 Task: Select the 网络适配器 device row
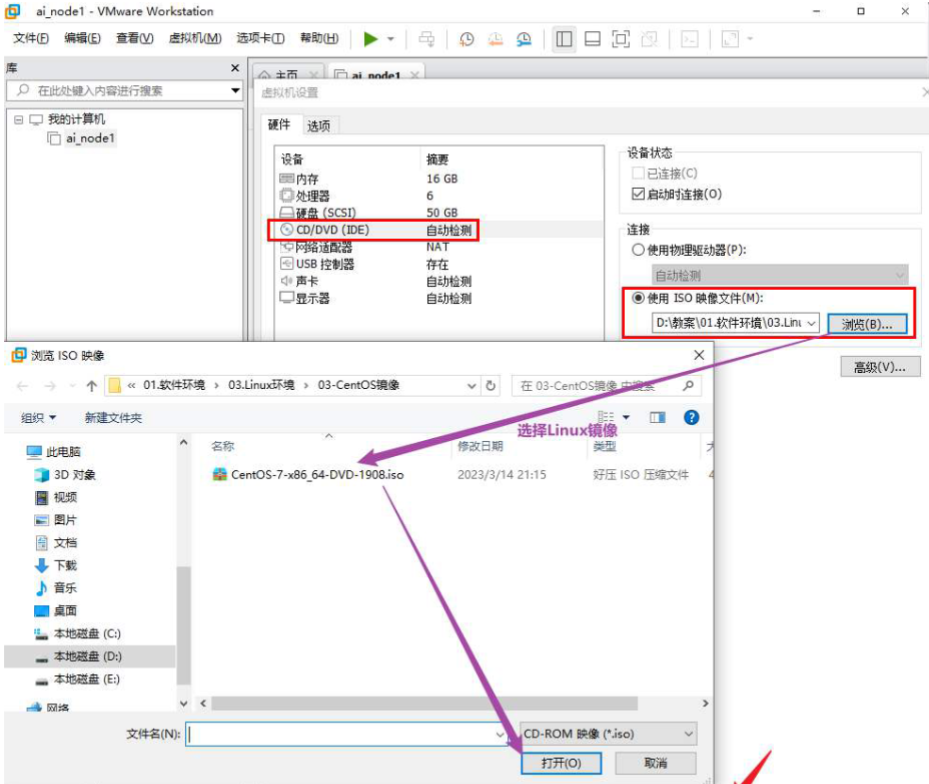coord(439,247)
